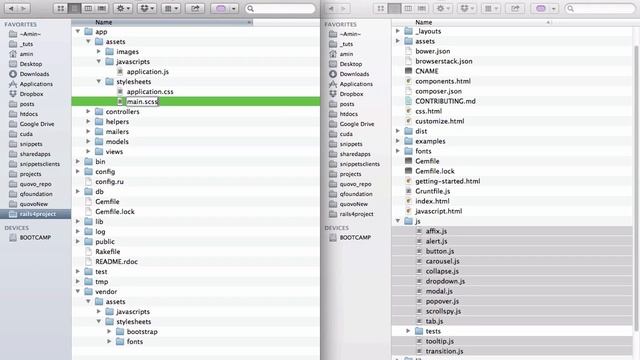Viewport: 640px width, 360px height.
Task: Expand config folder in left window
Action: [78, 171]
